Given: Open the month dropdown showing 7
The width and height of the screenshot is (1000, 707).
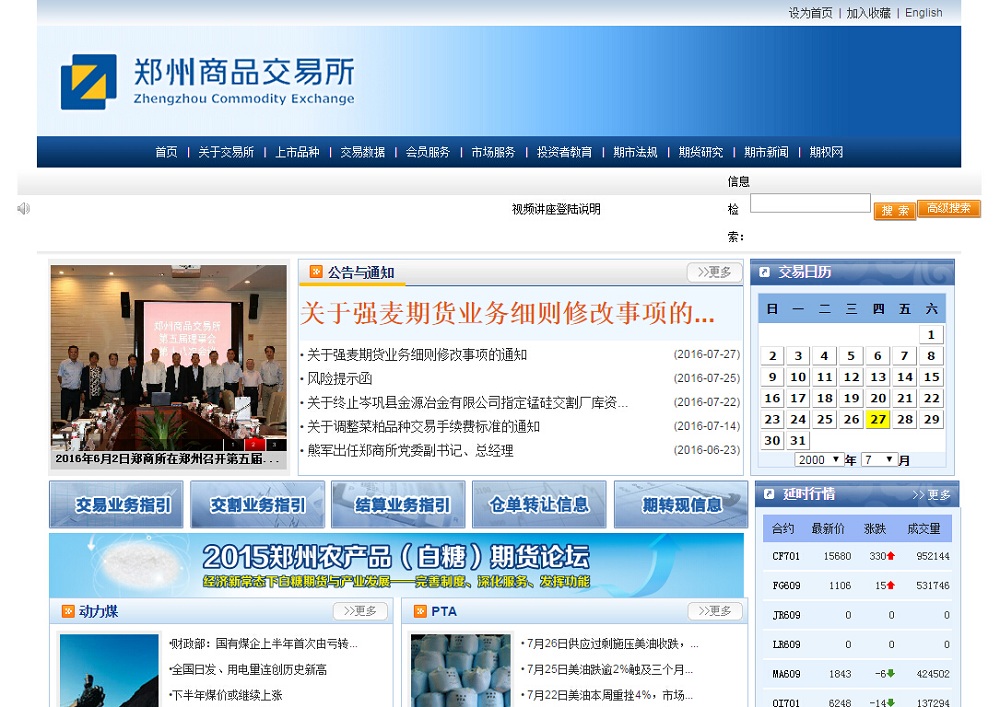Looking at the screenshot, I should coord(879,460).
